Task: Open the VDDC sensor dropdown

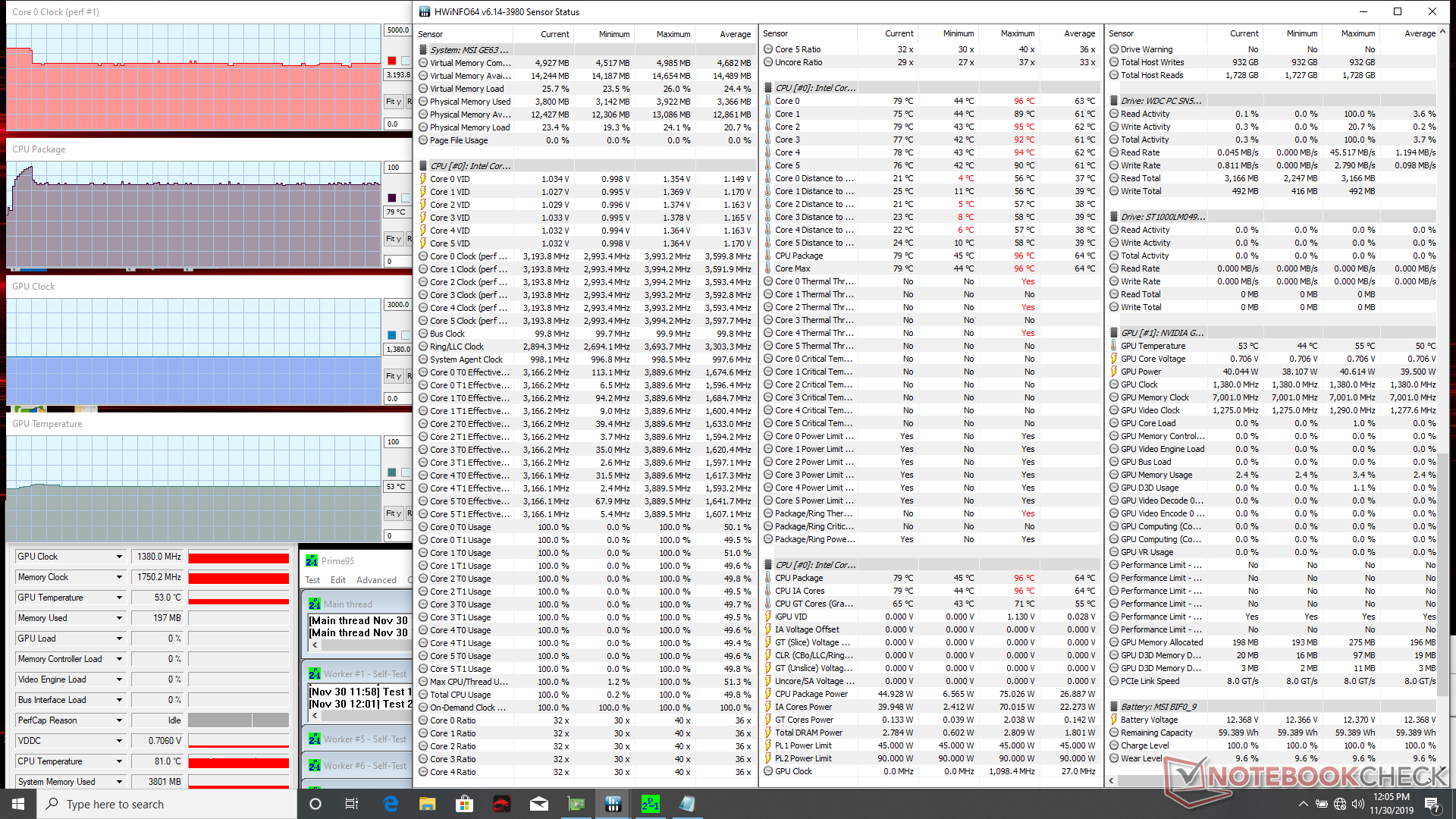Action: [x=119, y=741]
